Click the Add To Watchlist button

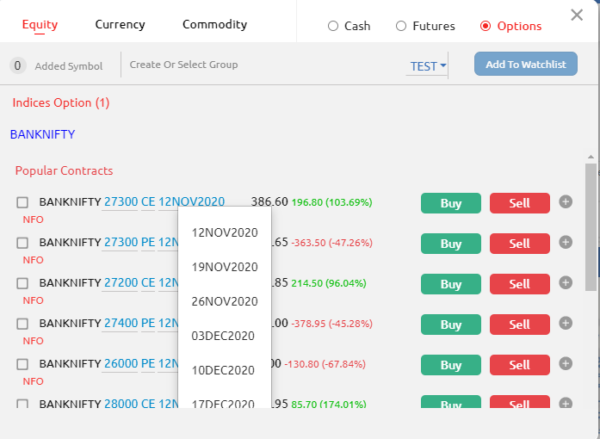pos(526,64)
